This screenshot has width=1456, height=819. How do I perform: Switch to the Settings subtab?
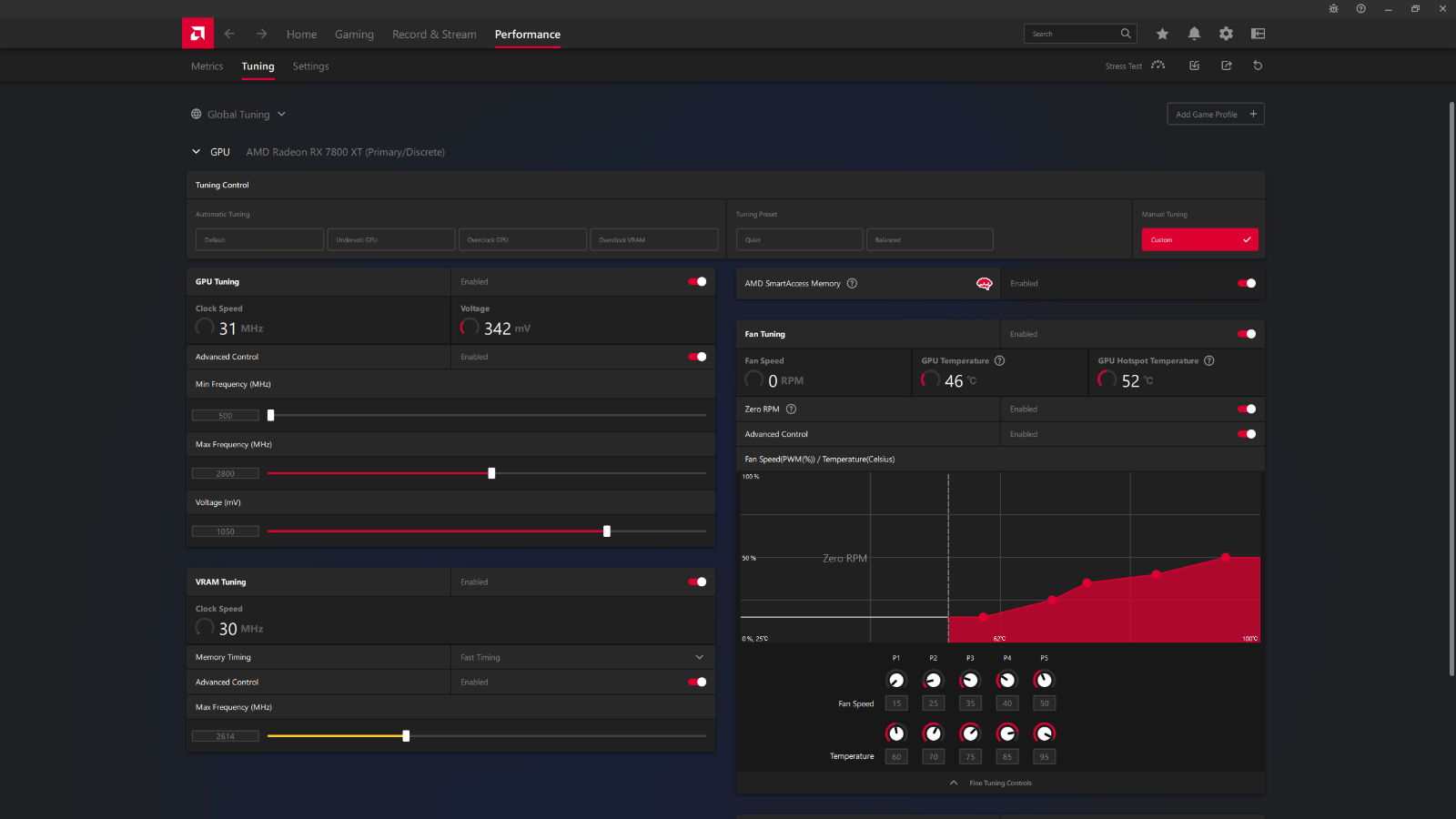pos(310,66)
